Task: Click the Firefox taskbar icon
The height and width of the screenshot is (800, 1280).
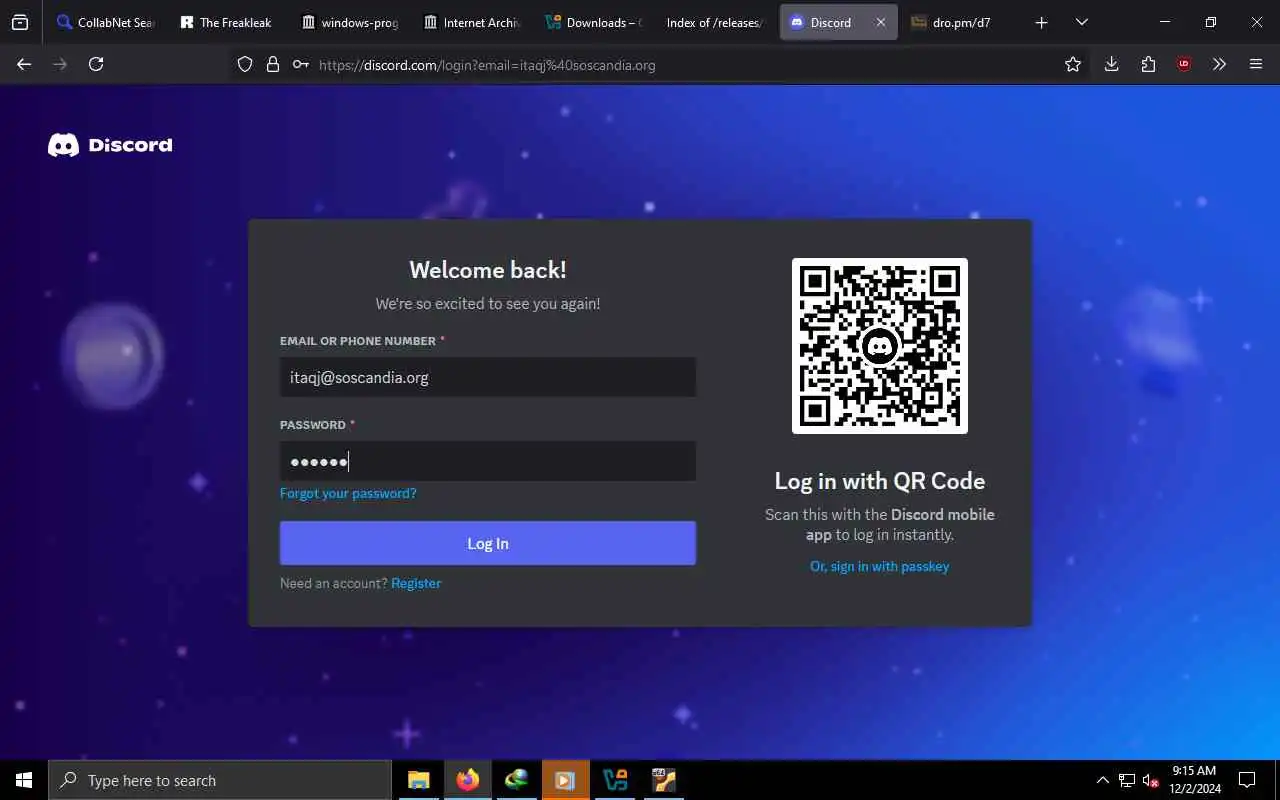Action: click(x=467, y=780)
